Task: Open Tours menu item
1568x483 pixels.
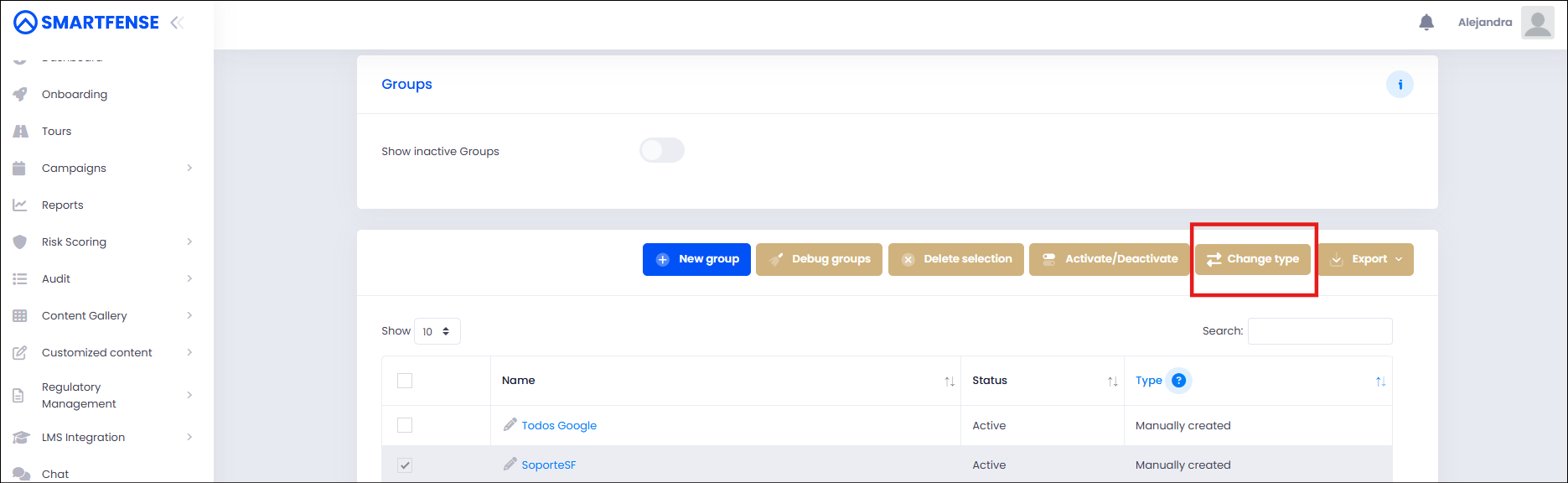Action: point(56,131)
